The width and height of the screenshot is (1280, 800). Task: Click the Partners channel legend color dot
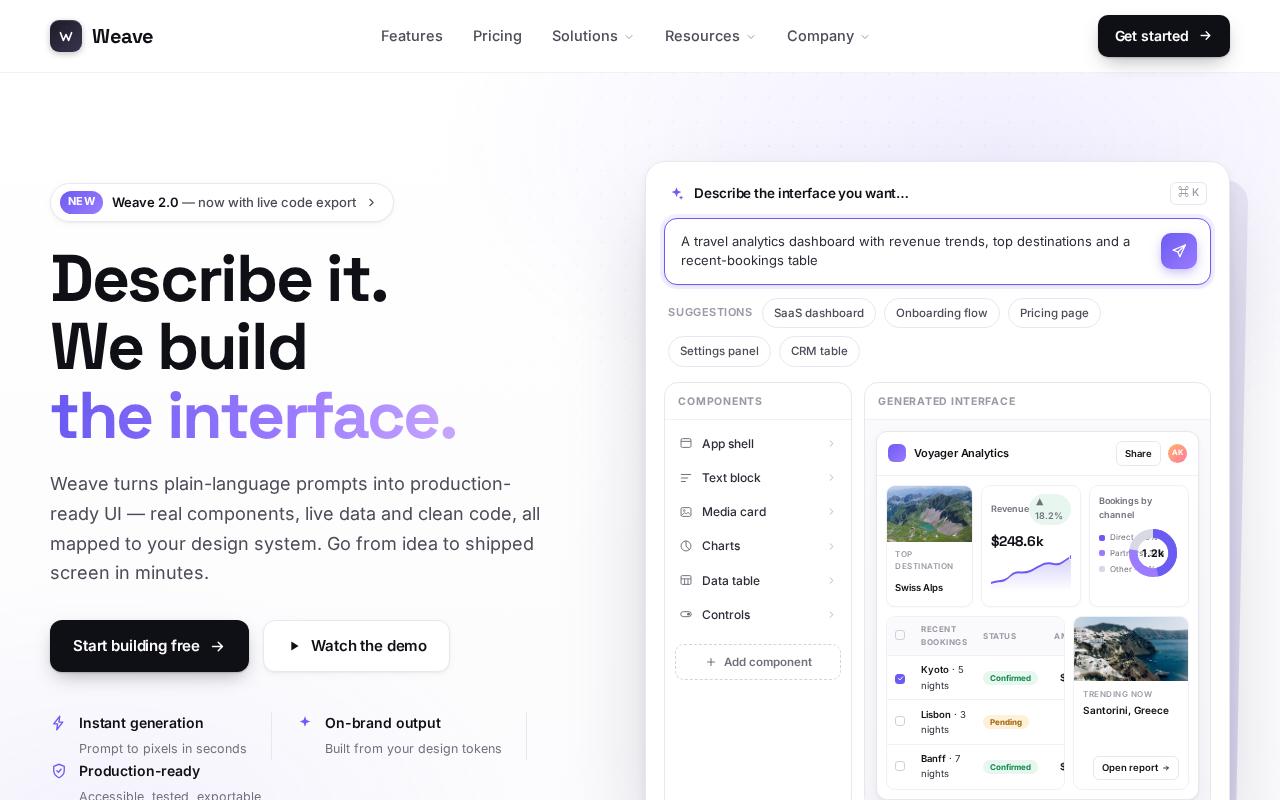(1102, 553)
